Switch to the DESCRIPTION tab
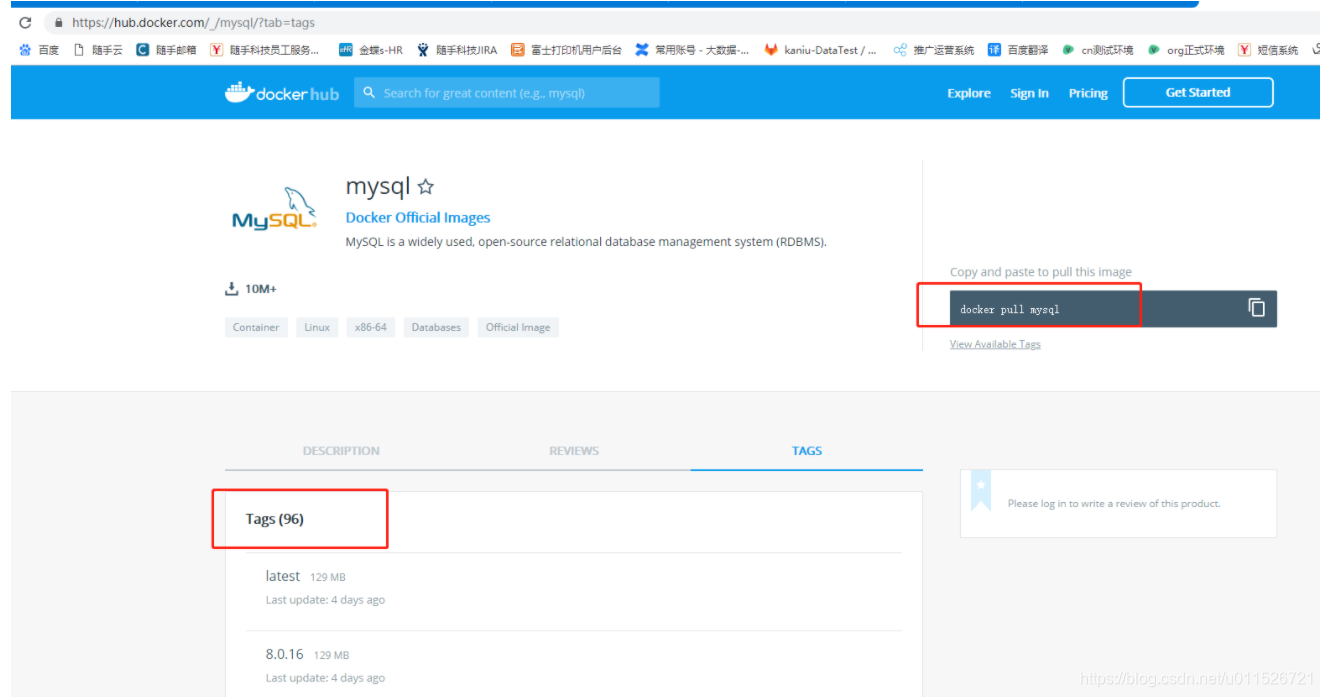This screenshot has width=1322, height=697. [x=341, y=451]
